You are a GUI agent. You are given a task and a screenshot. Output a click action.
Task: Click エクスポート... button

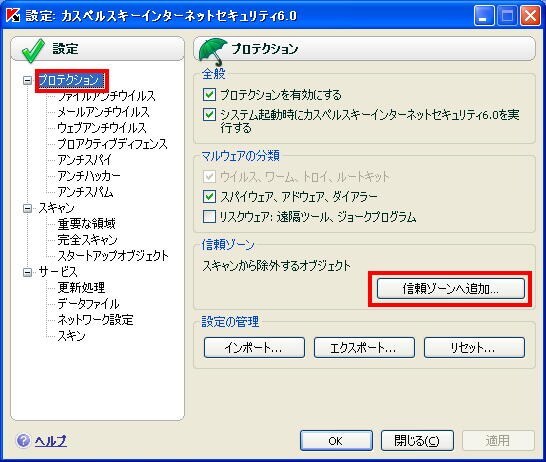coord(364,347)
